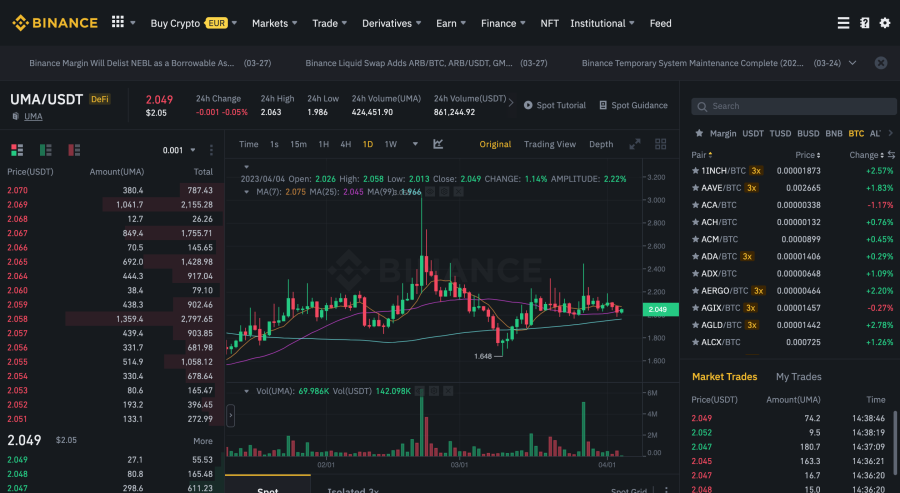Click the search magnifier icon
This screenshot has height=493, width=900.
point(702,106)
